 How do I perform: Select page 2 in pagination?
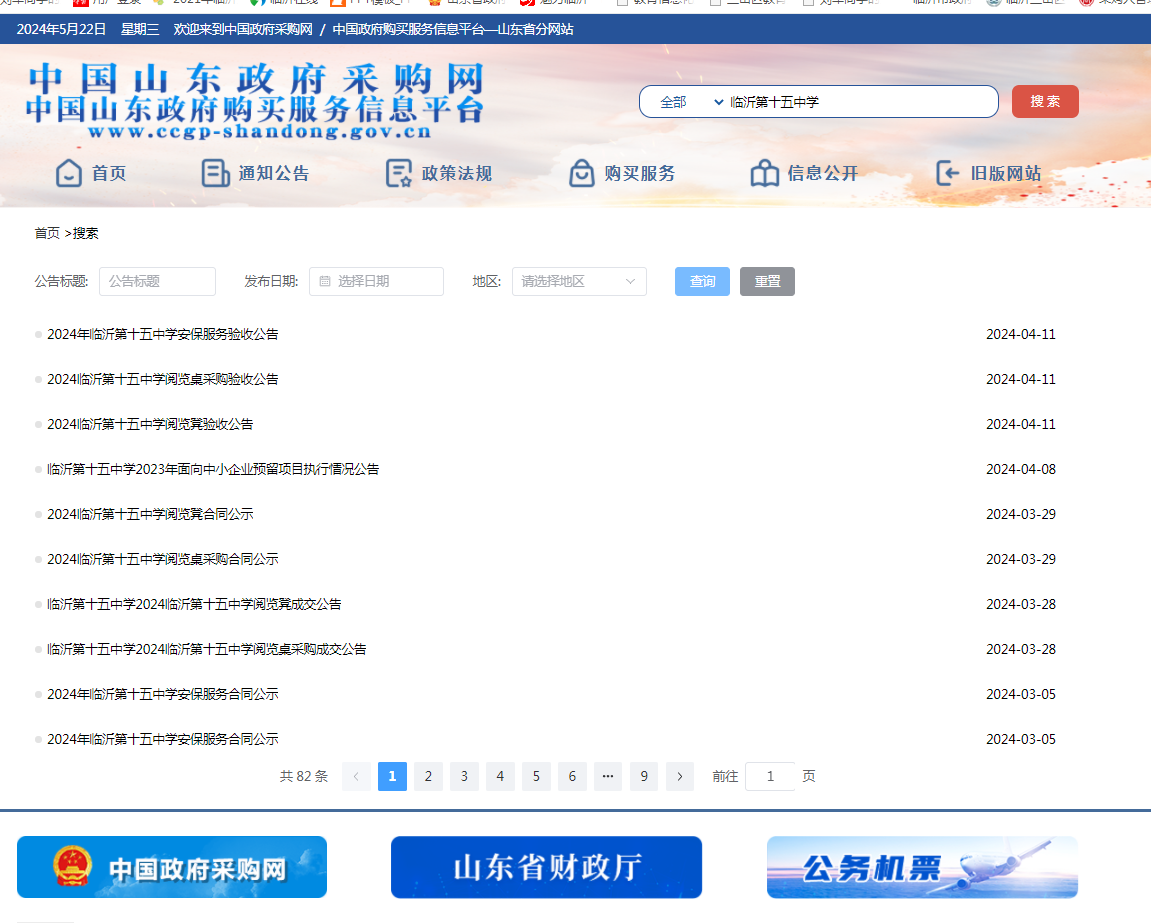(x=428, y=776)
